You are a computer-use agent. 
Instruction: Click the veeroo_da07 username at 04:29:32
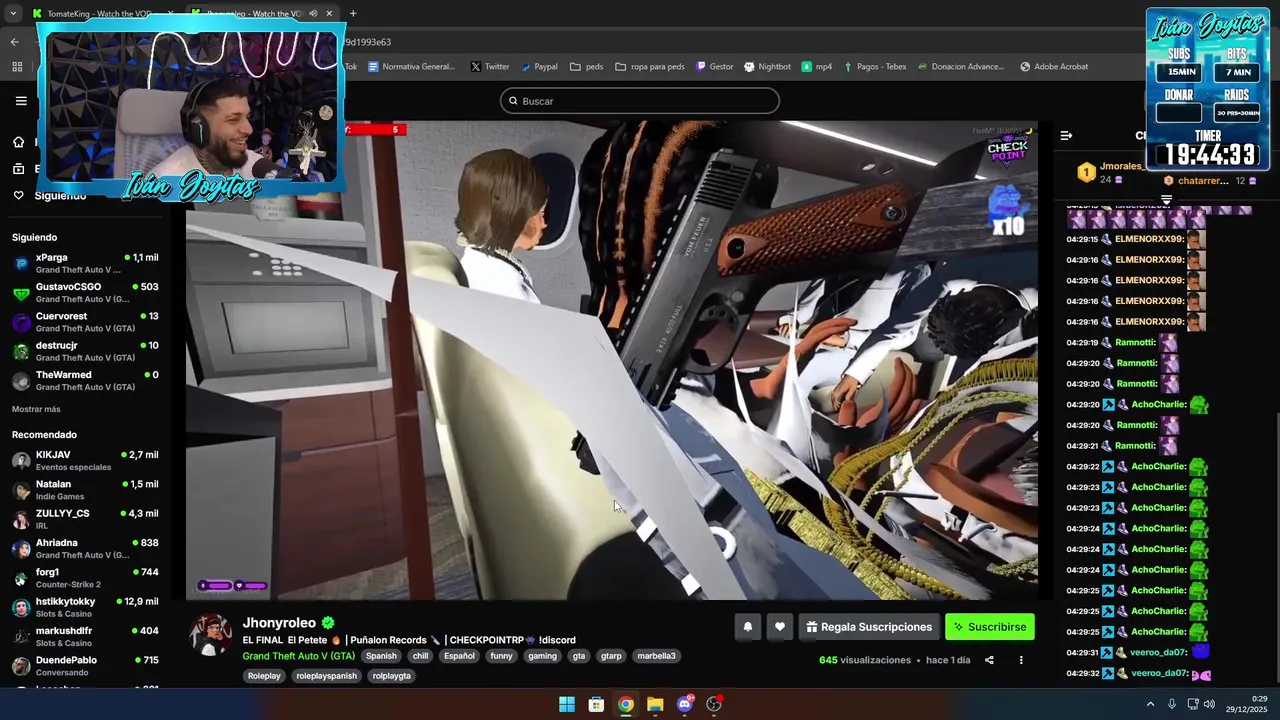click(1159, 673)
